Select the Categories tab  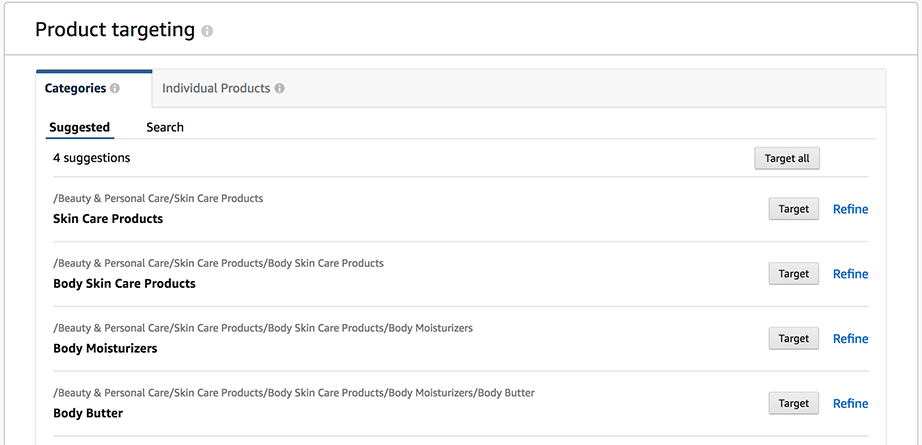coord(94,89)
